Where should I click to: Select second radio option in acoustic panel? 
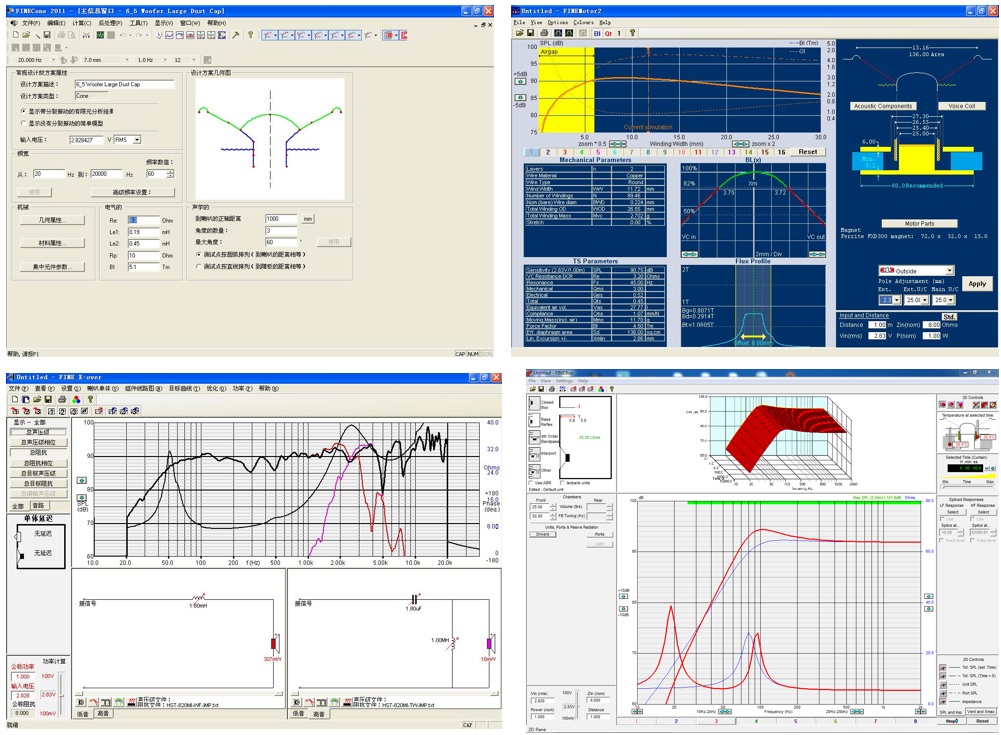click(x=199, y=266)
